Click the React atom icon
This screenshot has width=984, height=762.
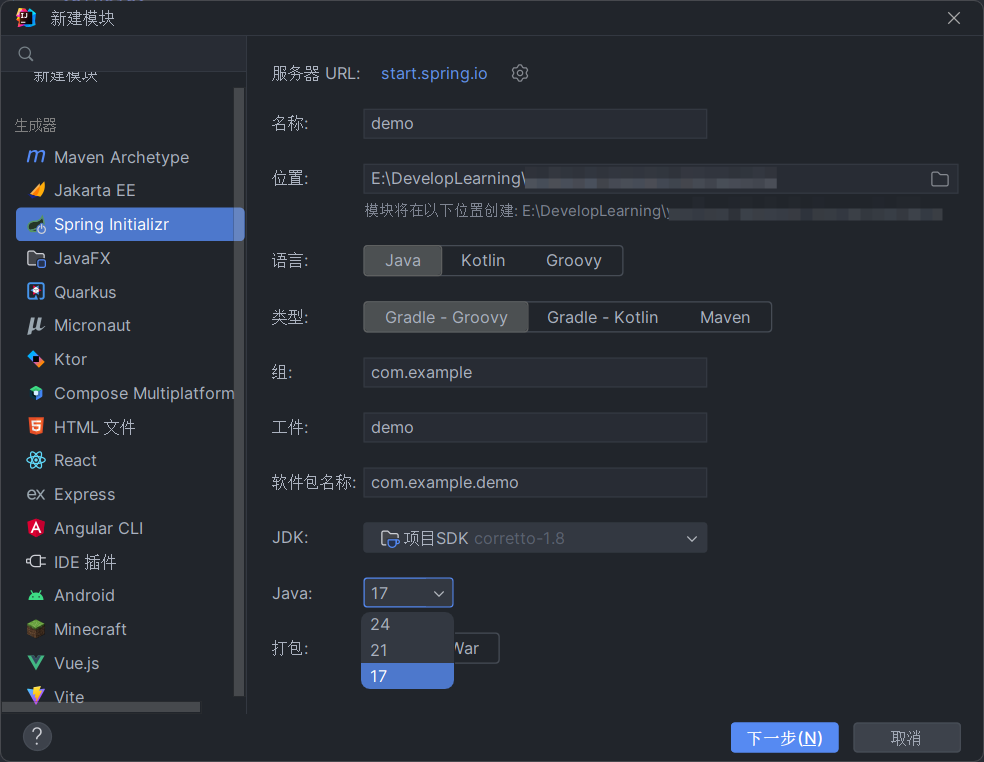pos(36,460)
